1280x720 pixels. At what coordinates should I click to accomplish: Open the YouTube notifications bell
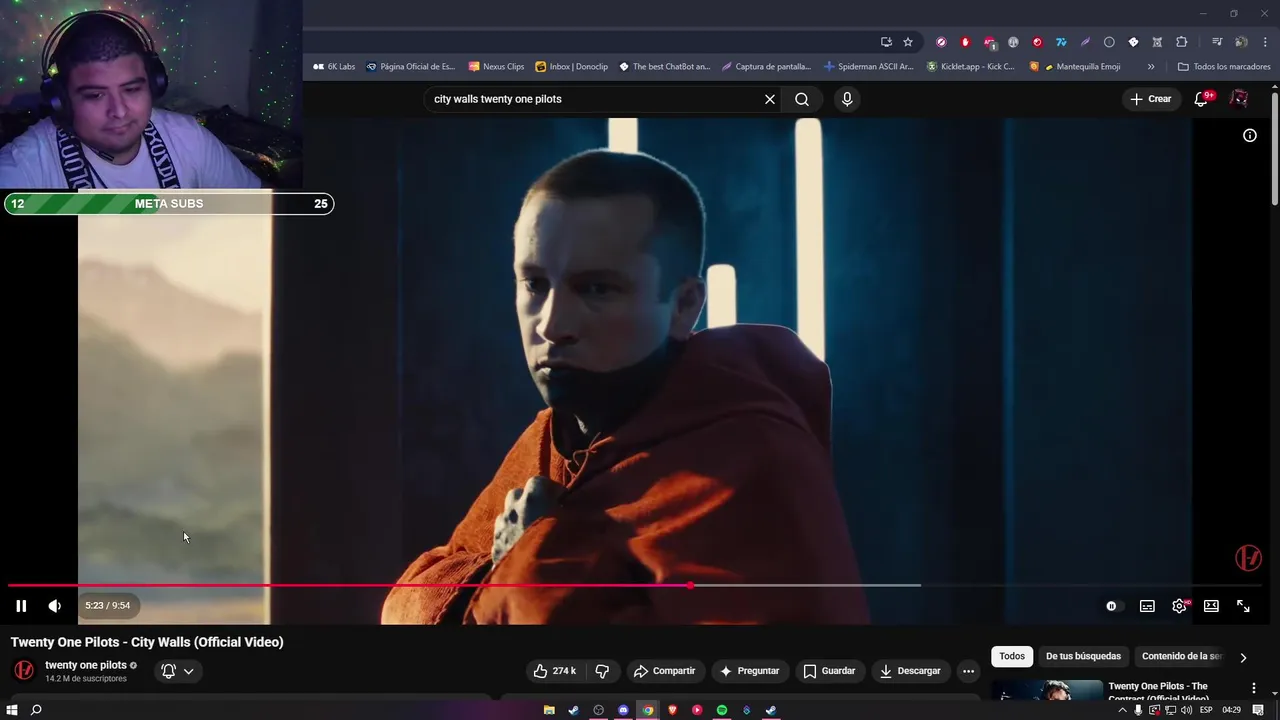click(1202, 99)
